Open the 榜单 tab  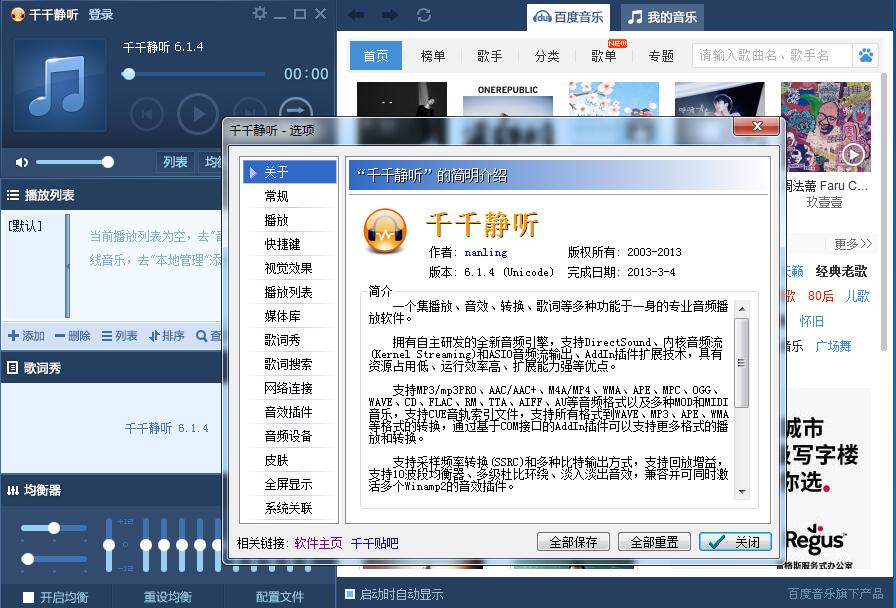point(433,55)
